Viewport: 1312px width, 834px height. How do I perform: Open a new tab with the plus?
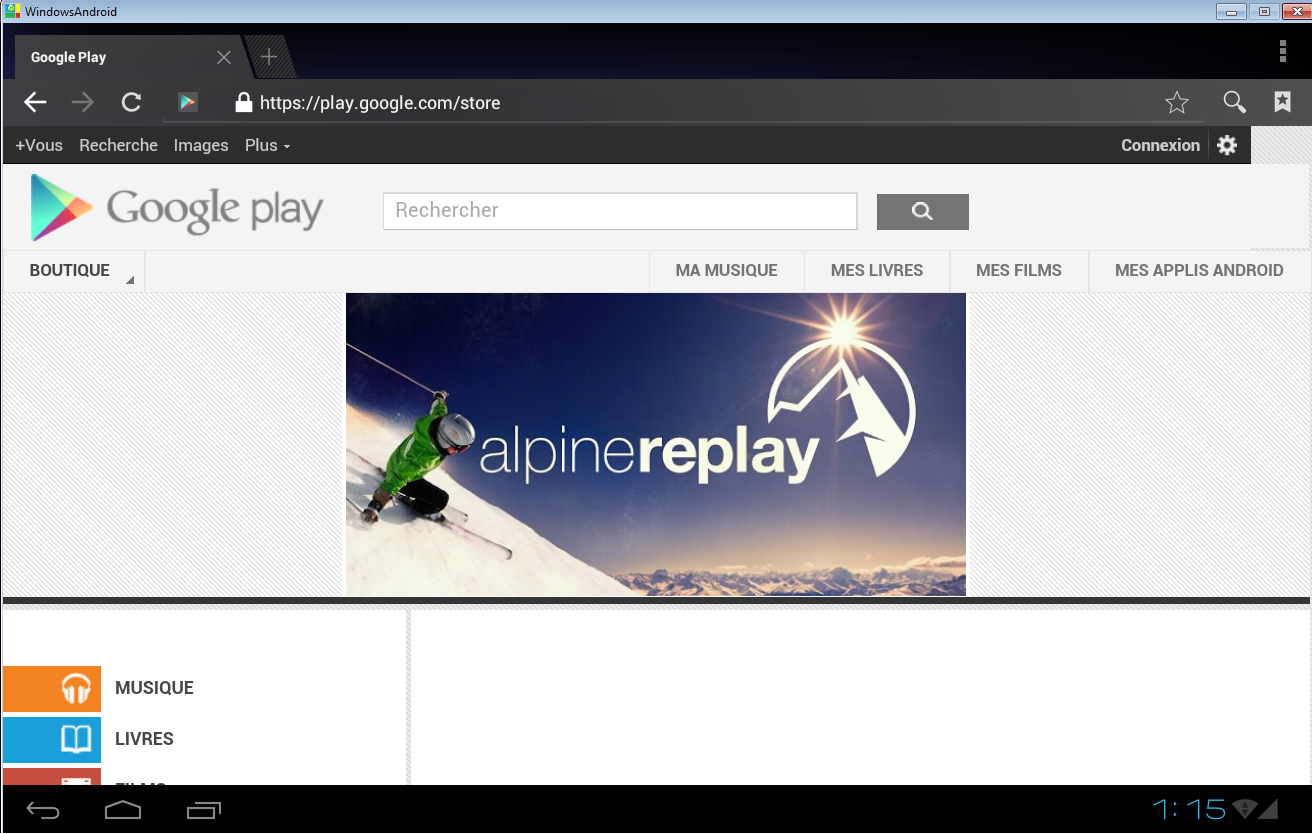point(268,57)
